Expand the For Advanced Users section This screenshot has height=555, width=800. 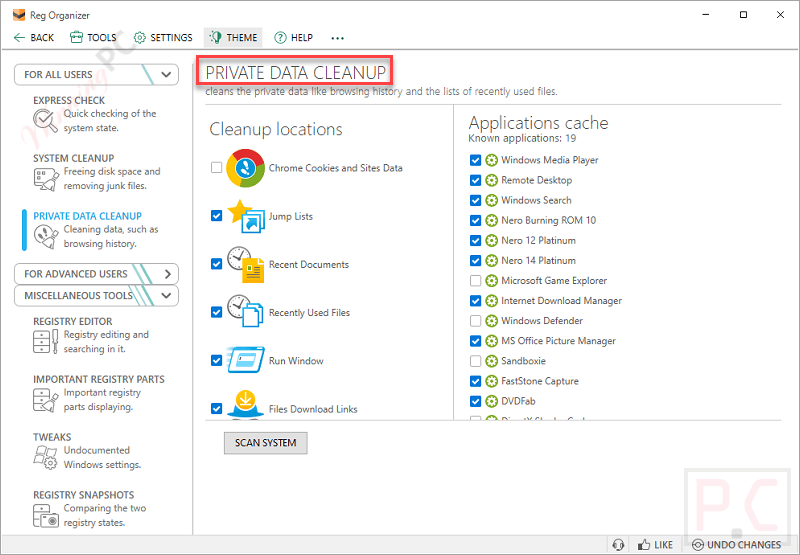coord(166,274)
